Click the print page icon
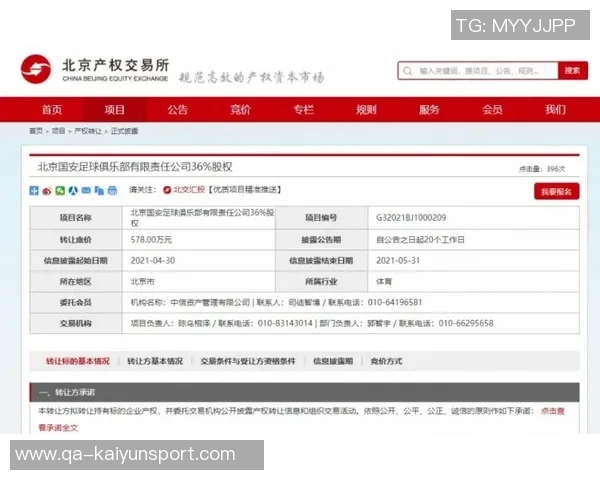The width and height of the screenshot is (600, 480). (112, 190)
